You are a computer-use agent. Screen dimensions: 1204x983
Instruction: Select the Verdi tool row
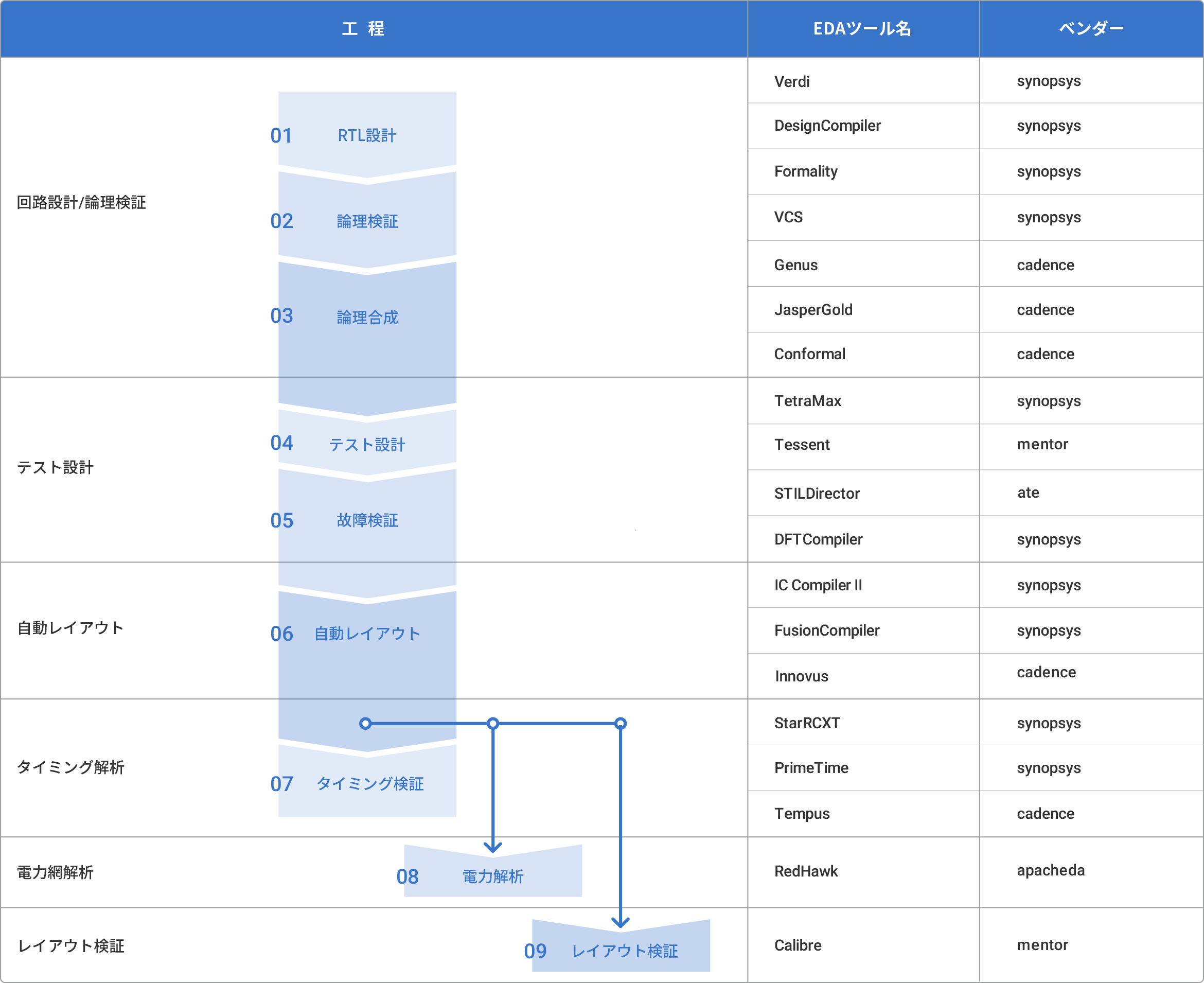(792, 81)
